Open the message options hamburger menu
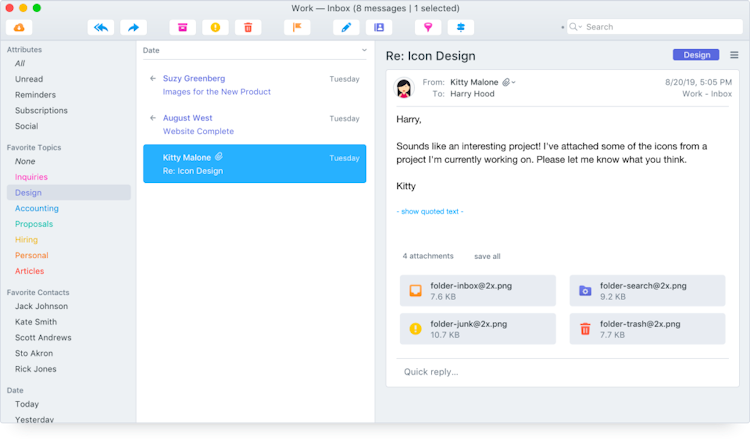The width and height of the screenshot is (750, 441). coord(734,55)
